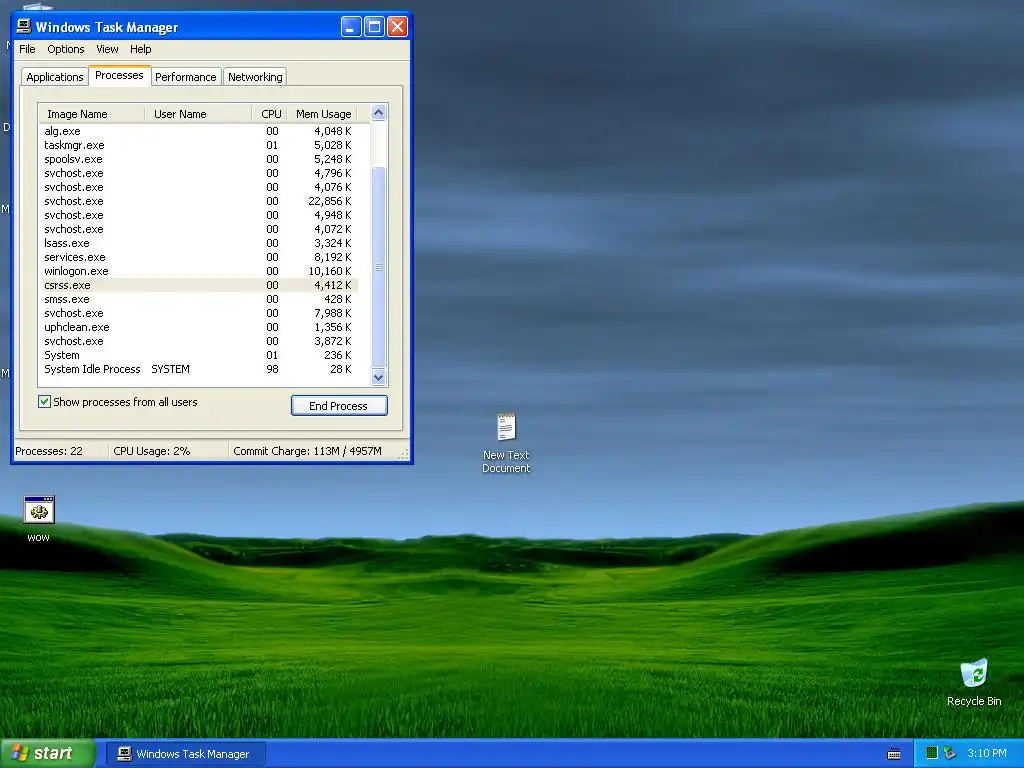Click CPU Usage: 2% status entry
1024x768 pixels.
(x=152, y=451)
